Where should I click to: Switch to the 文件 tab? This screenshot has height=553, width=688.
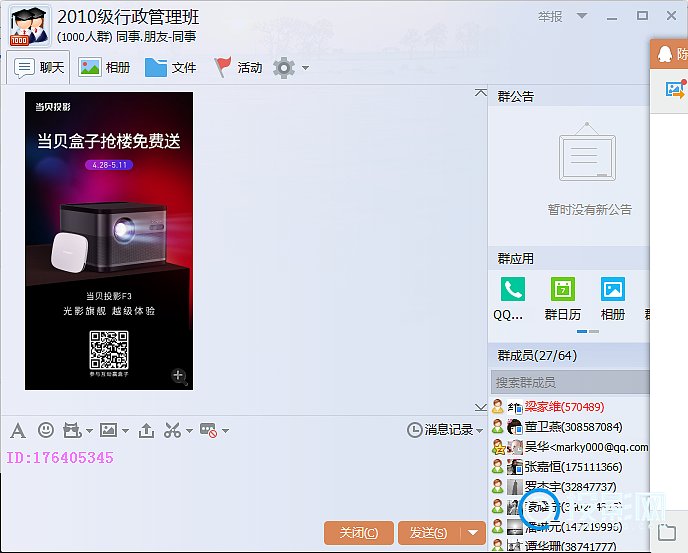(x=170, y=68)
